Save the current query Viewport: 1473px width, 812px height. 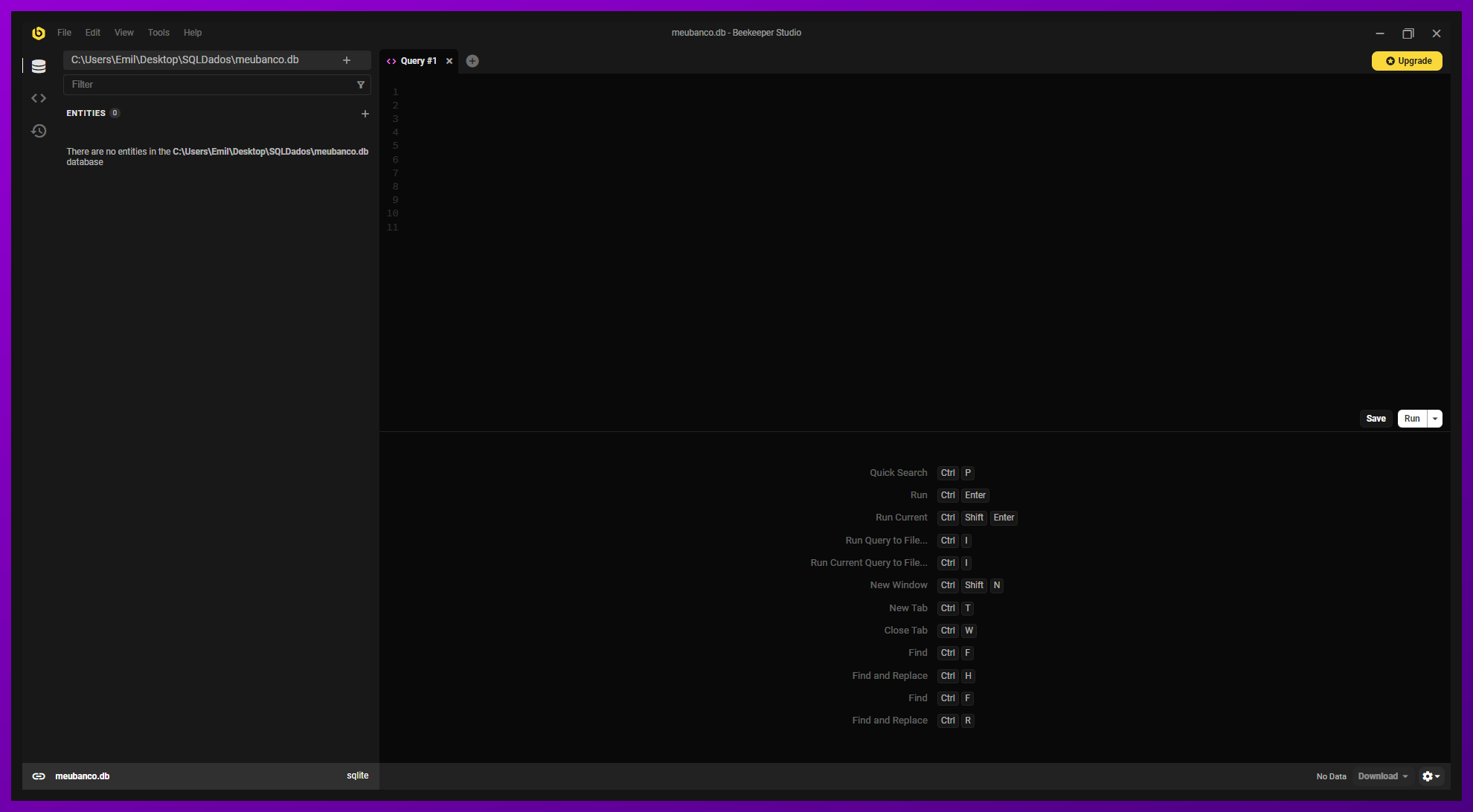click(1376, 419)
